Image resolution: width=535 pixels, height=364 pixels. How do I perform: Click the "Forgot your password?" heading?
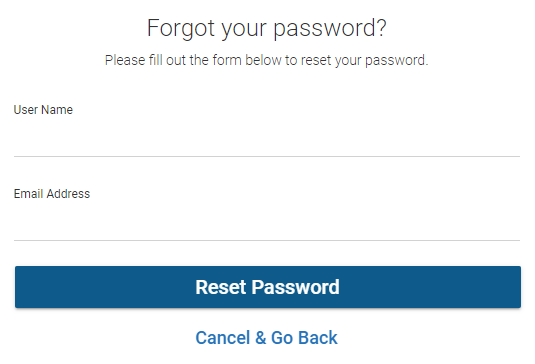click(x=266, y=28)
